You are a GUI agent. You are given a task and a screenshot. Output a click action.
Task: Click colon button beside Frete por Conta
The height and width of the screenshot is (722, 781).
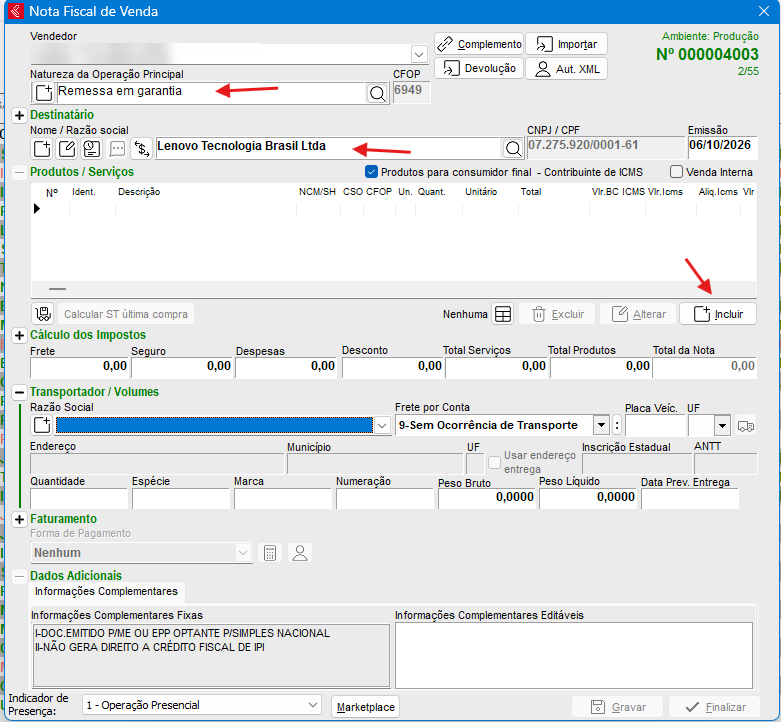point(617,426)
